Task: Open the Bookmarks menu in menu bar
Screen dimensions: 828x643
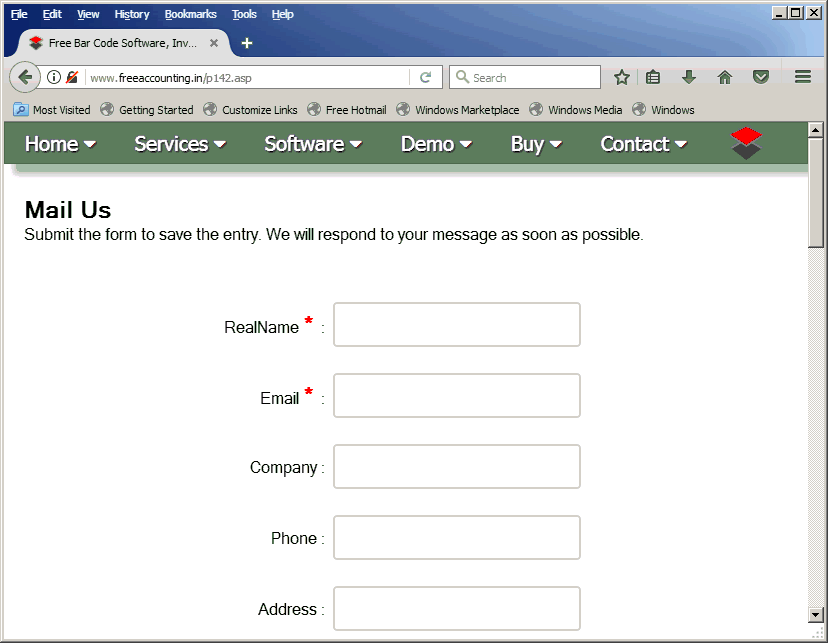Action: pos(190,14)
